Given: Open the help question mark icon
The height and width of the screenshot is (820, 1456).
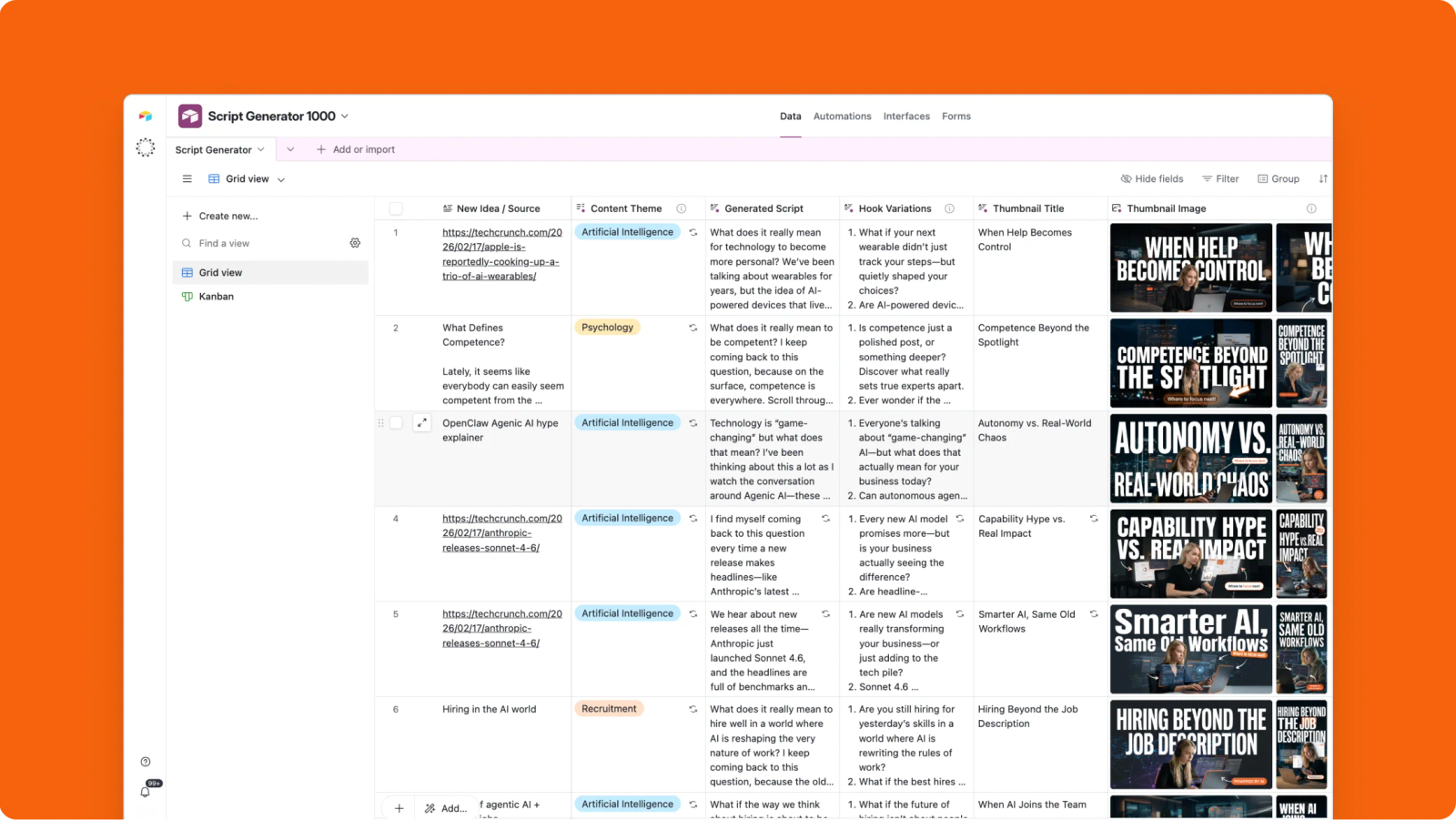Looking at the screenshot, I should pos(146,762).
